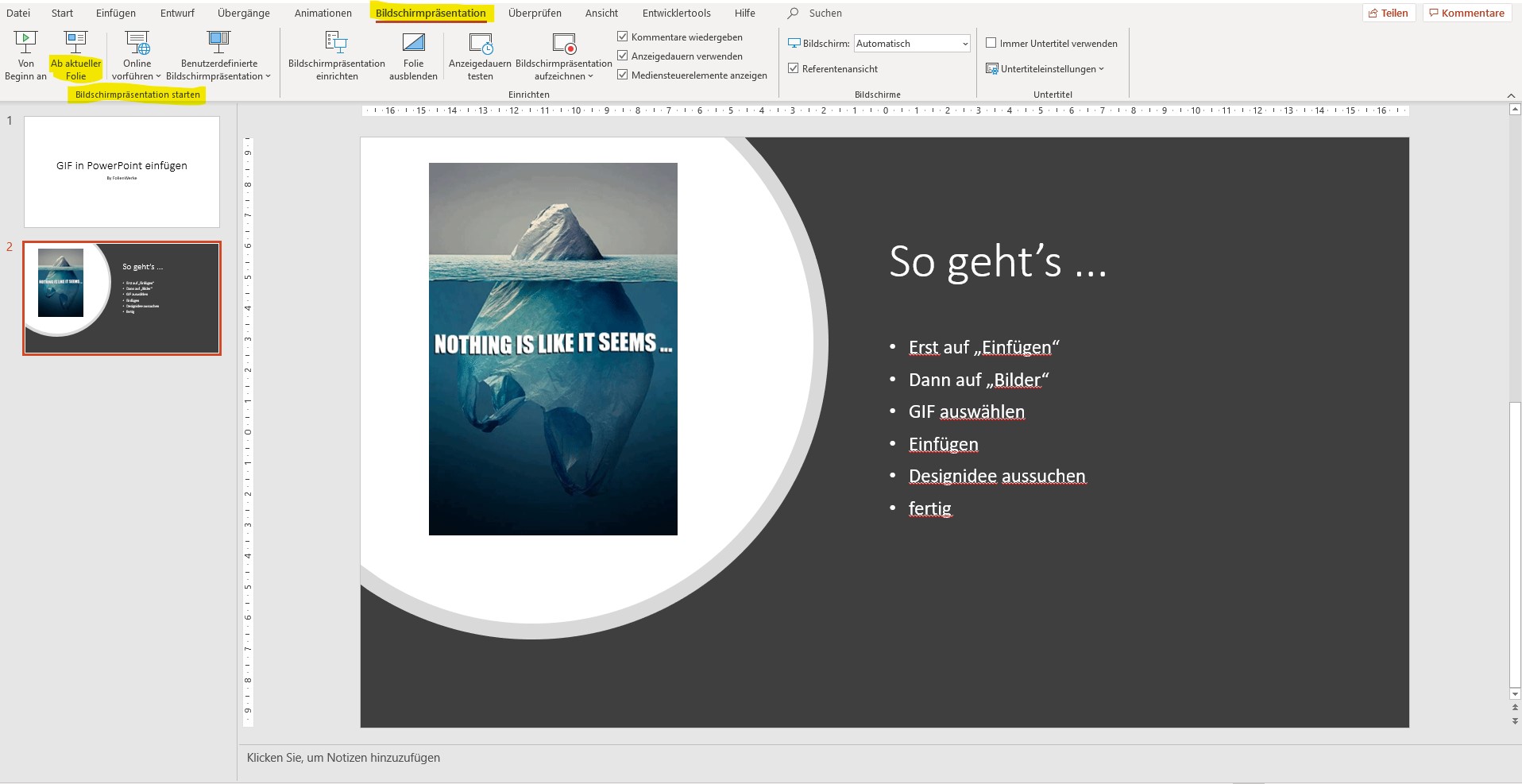
Task: Uncheck Kommentare wiedergeben checkbox
Action: [x=623, y=37]
